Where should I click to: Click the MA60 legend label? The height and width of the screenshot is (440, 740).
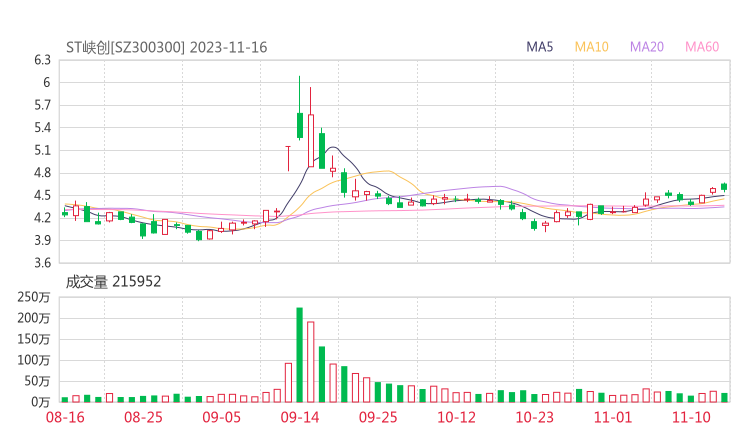pyautogui.click(x=702, y=47)
